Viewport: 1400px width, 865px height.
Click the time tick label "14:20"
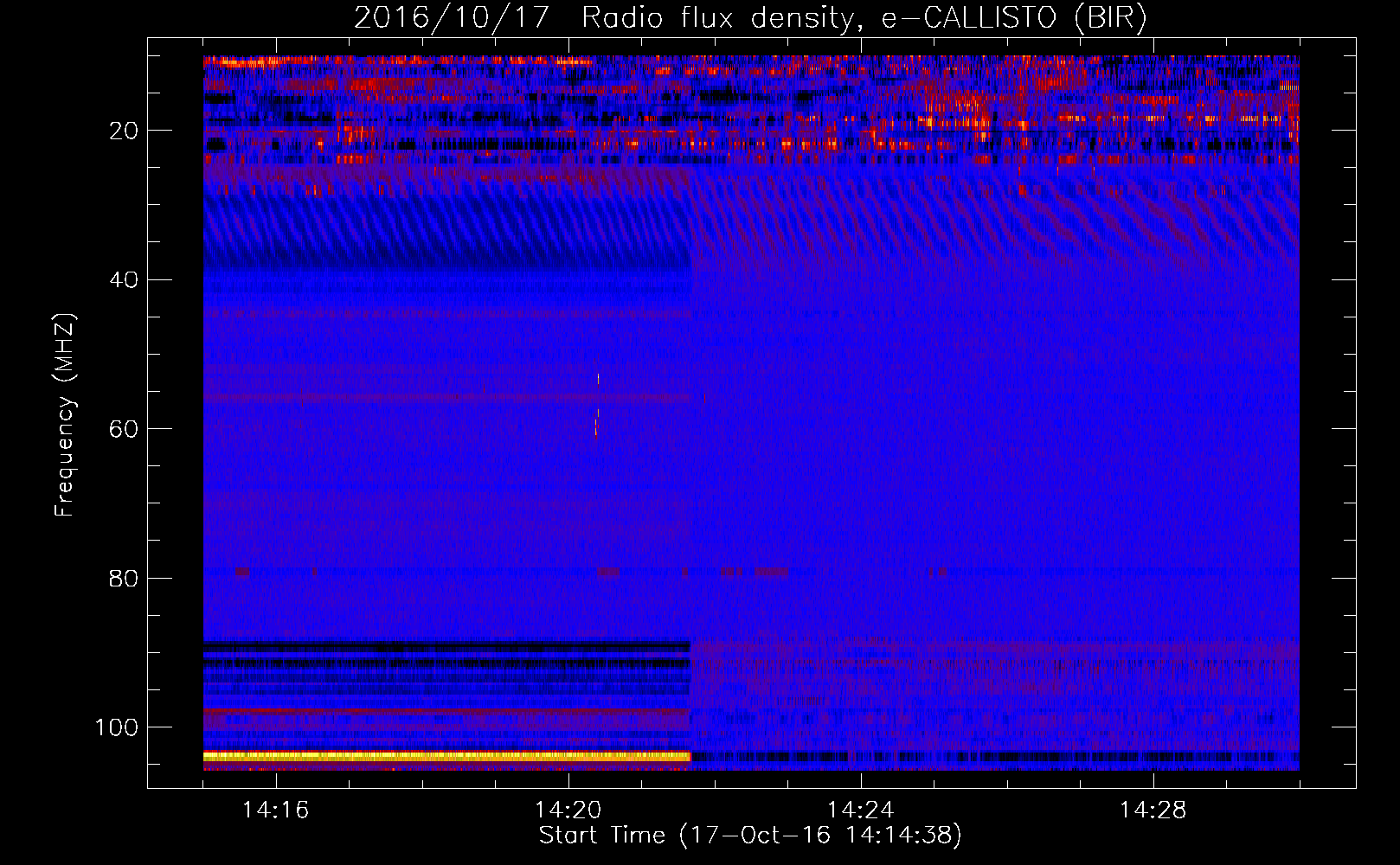[568, 811]
